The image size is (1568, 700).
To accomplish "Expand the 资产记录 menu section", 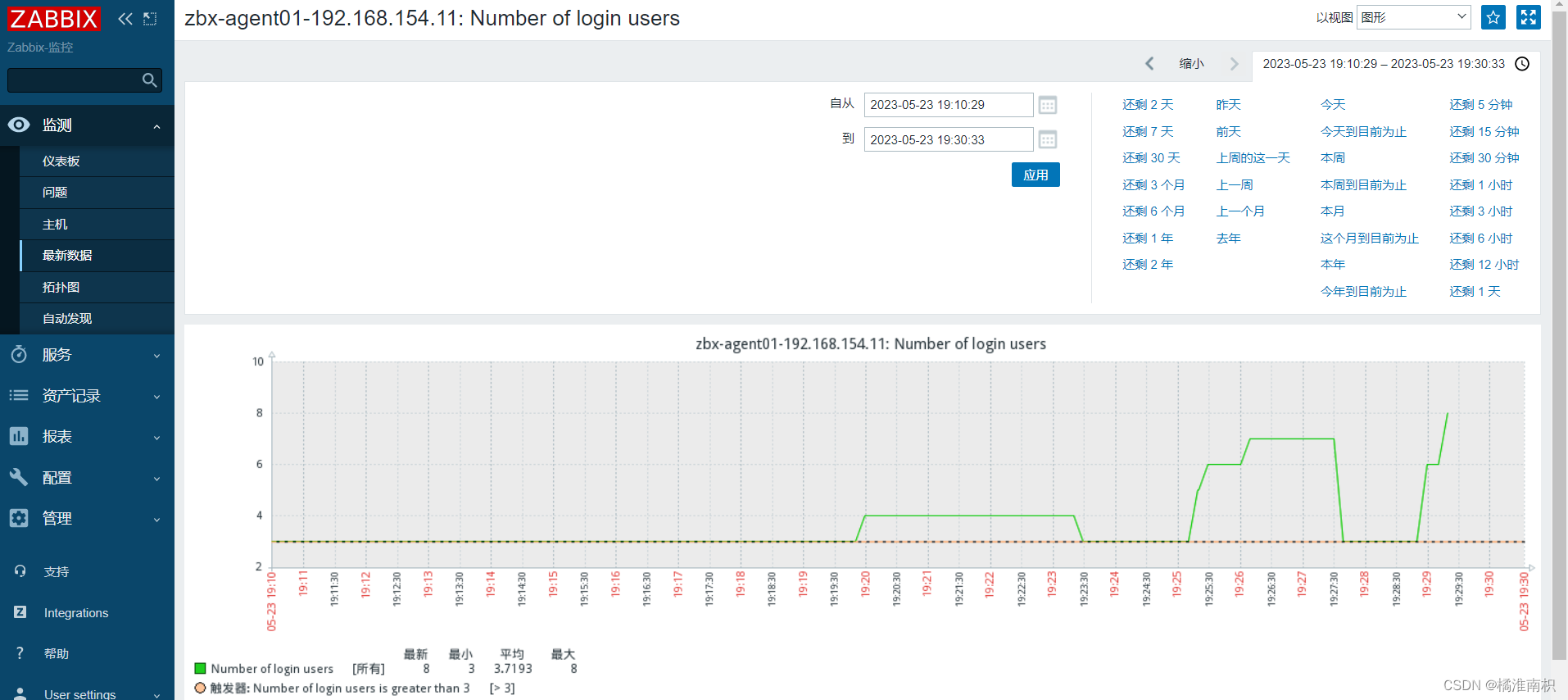I will pos(157,397).
